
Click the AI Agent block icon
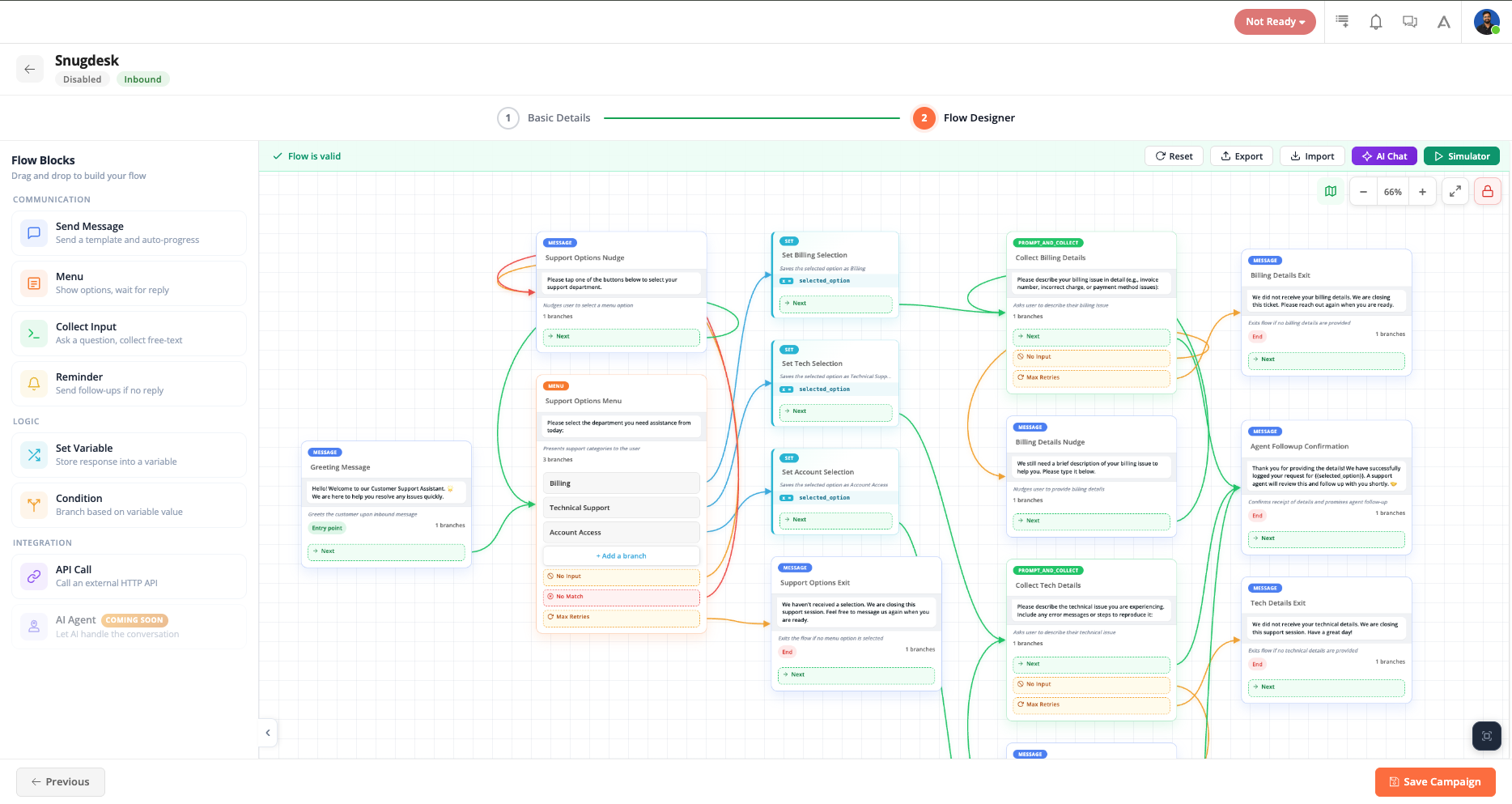click(x=34, y=627)
